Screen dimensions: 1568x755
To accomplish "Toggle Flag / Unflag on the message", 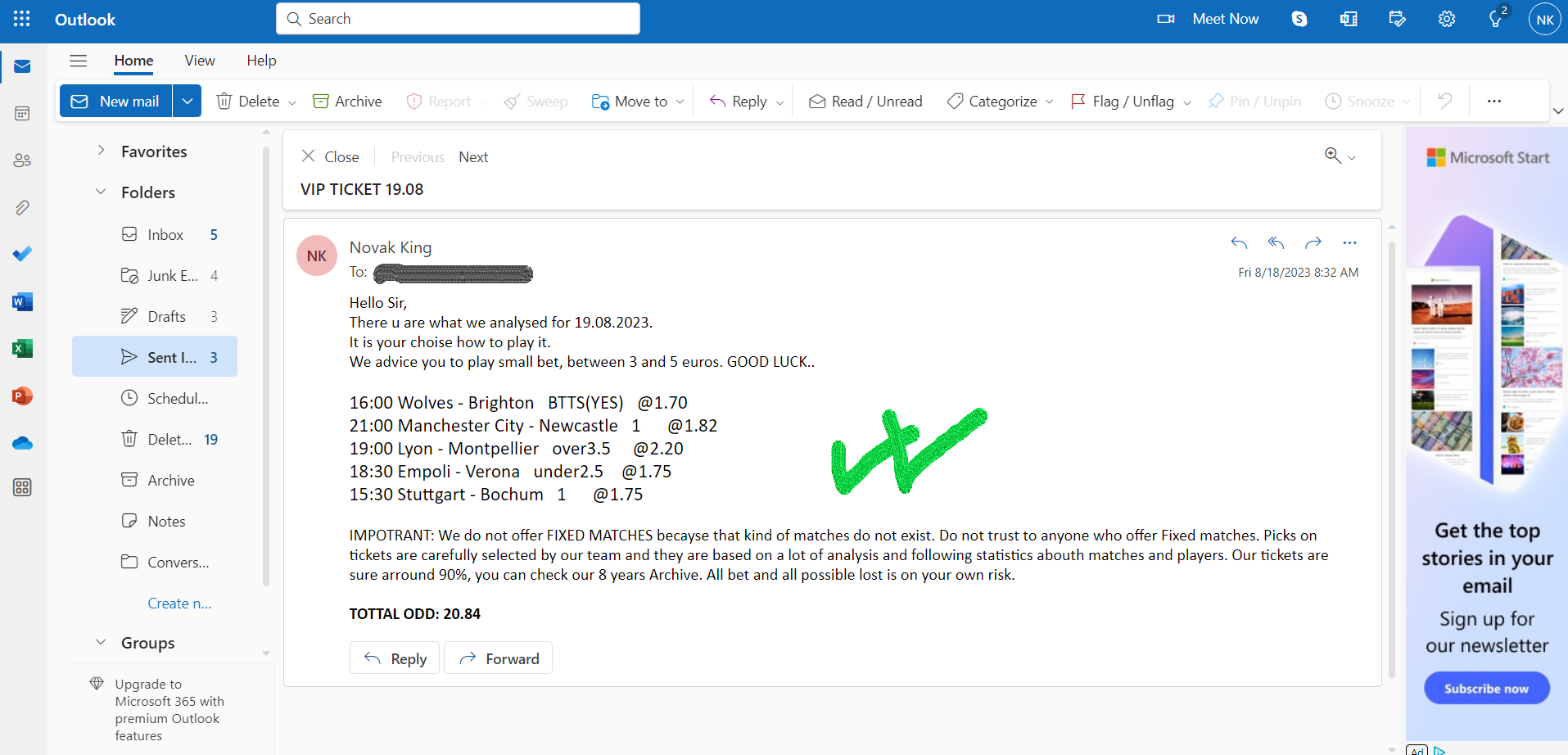I will pyautogui.click(x=1123, y=101).
